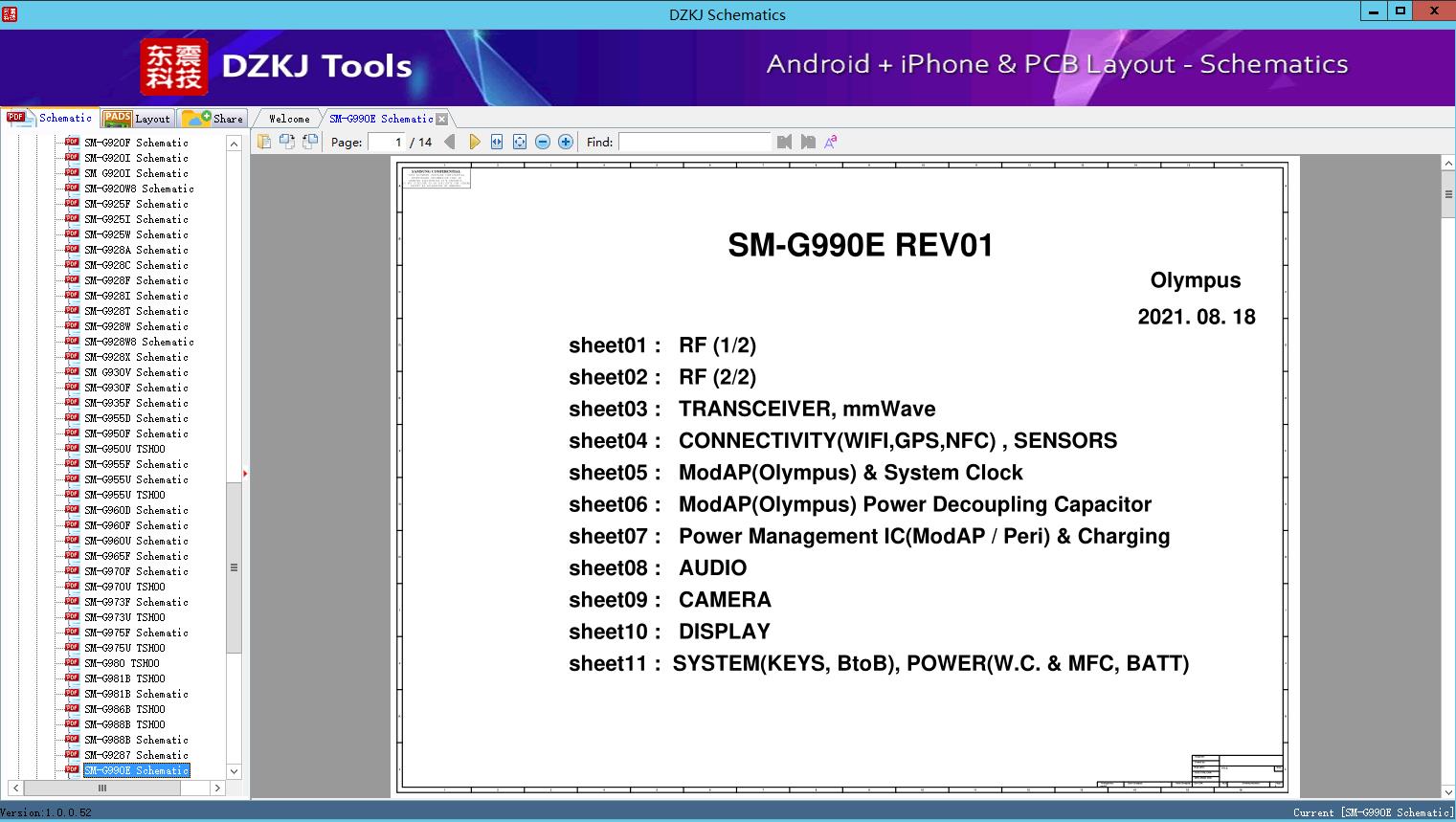Open SM-G920W8 Schematic in the tree

point(139,189)
